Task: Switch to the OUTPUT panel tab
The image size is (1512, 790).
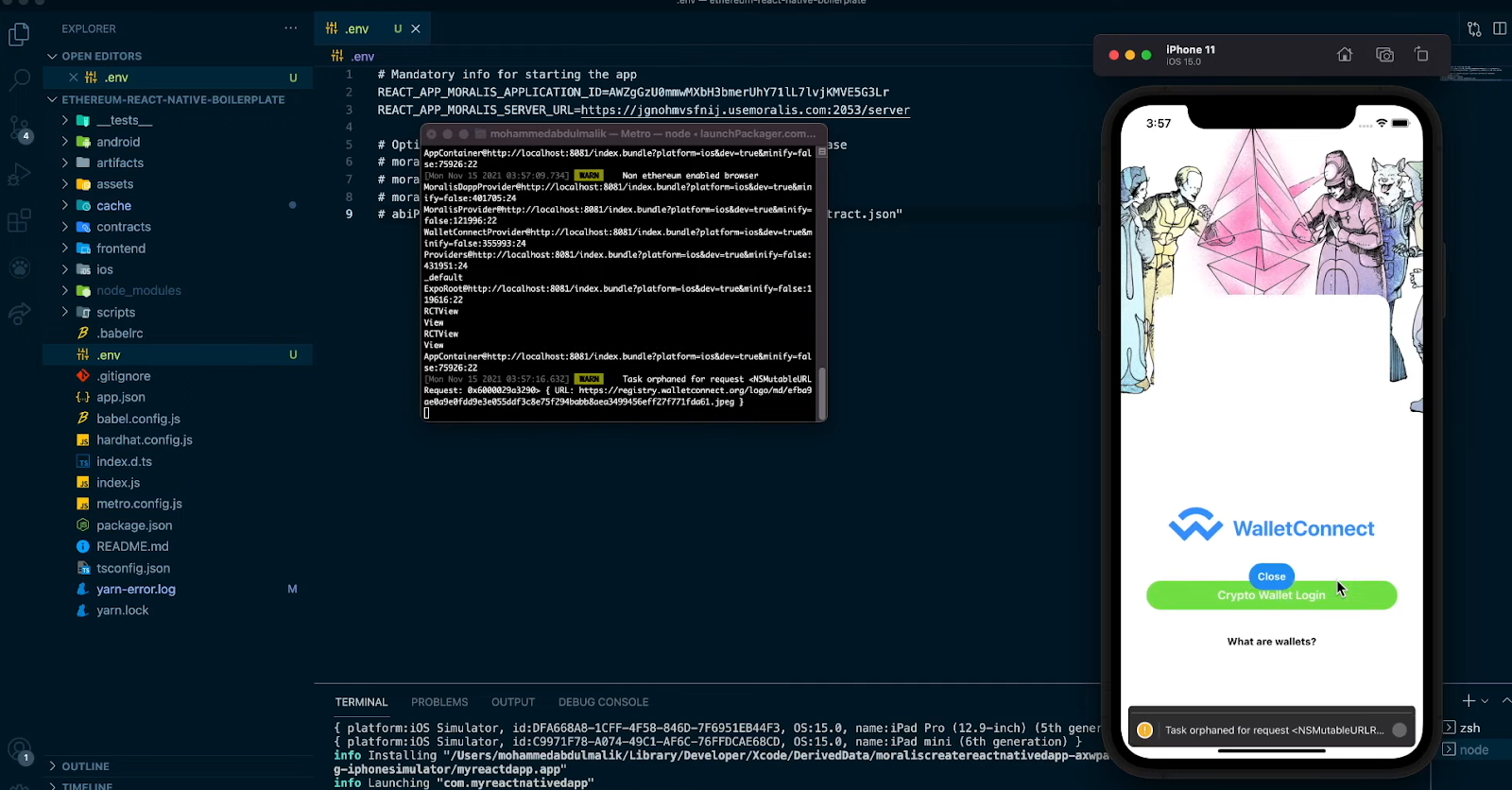Action: pos(513,702)
